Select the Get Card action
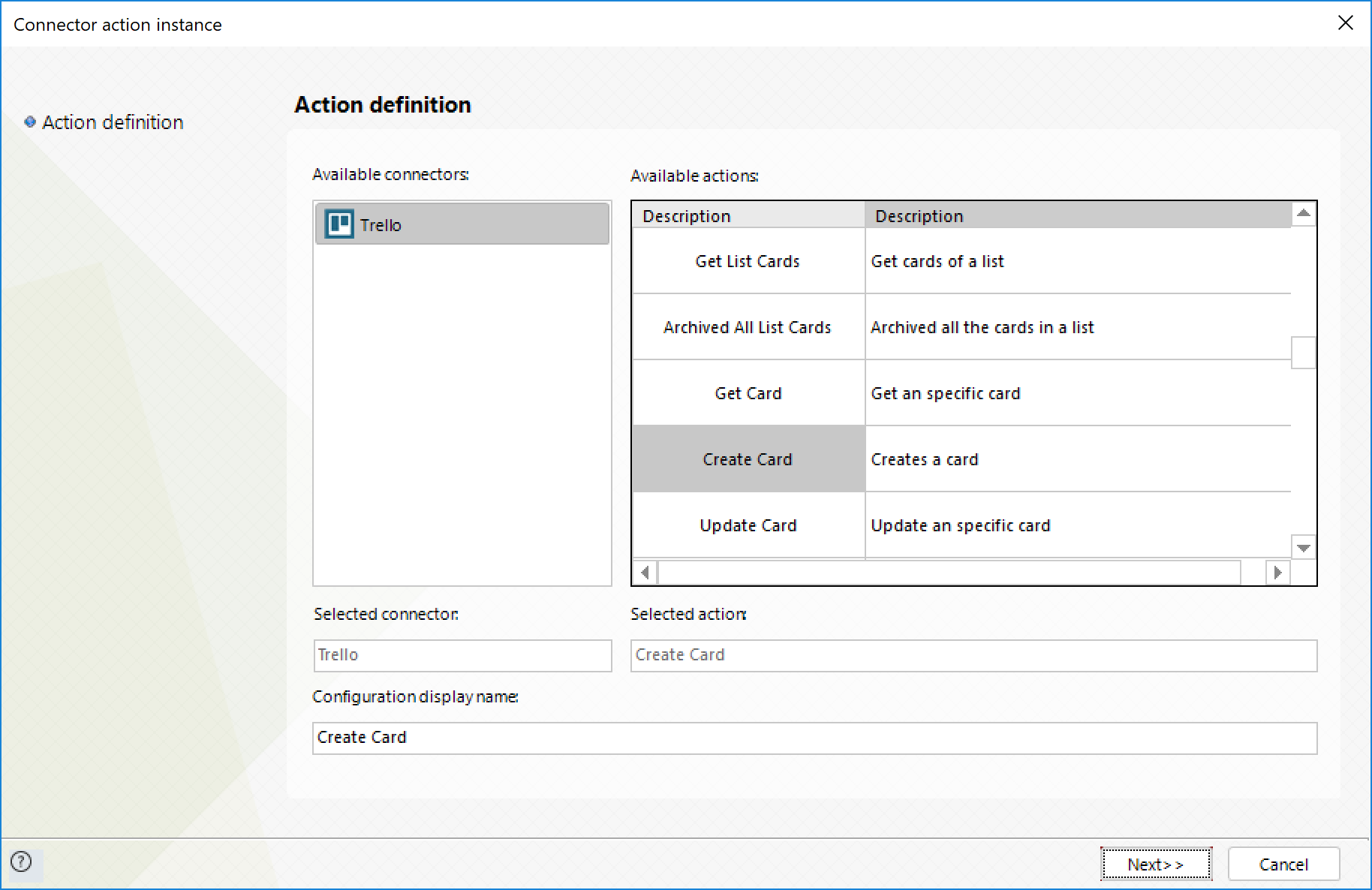The width and height of the screenshot is (1372, 890). click(x=748, y=393)
